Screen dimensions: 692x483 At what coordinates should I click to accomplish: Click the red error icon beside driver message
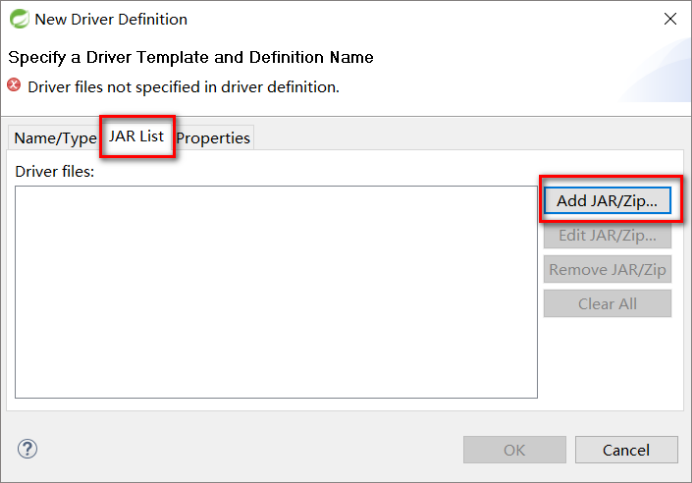pyautogui.click(x=14, y=85)
